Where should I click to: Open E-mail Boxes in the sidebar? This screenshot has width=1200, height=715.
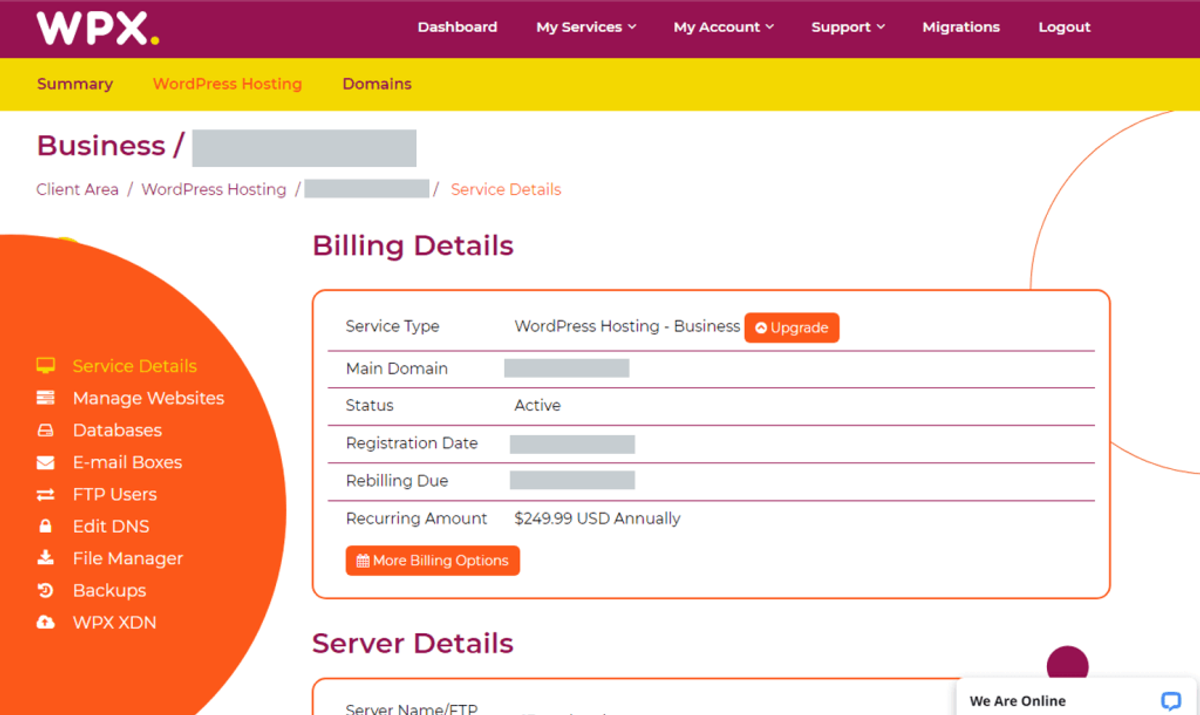(x=127, y=462)
